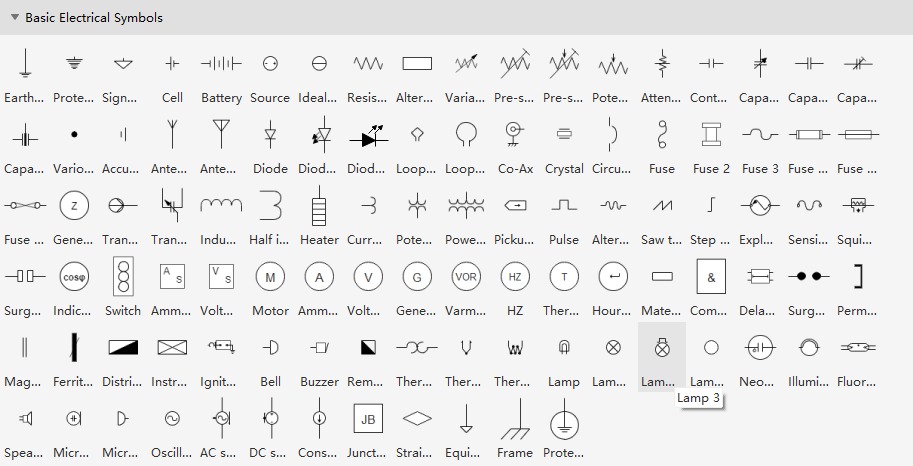Pick the Circuit breaker symbol
This screenshot has height=466, width=913.
[611, 135]
